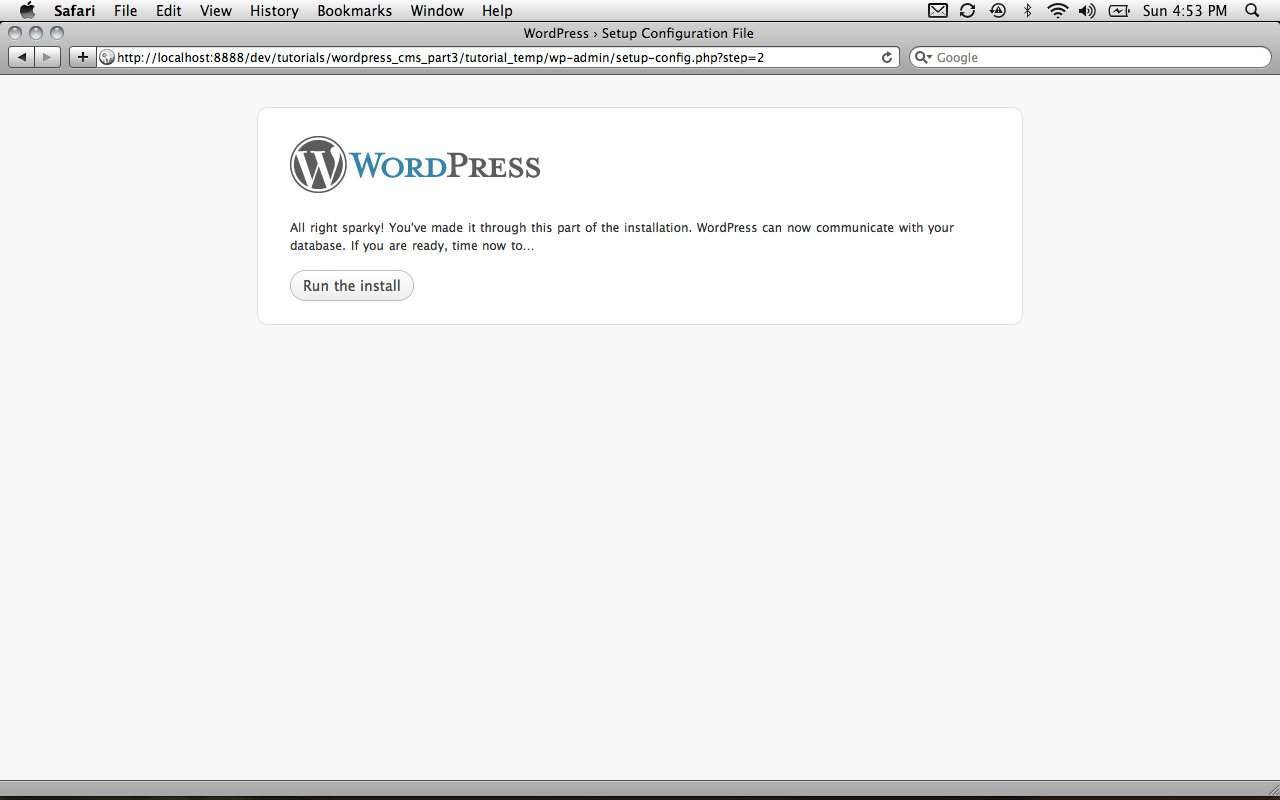
Task: Click the WordPress logo
Action: [415, 165]
